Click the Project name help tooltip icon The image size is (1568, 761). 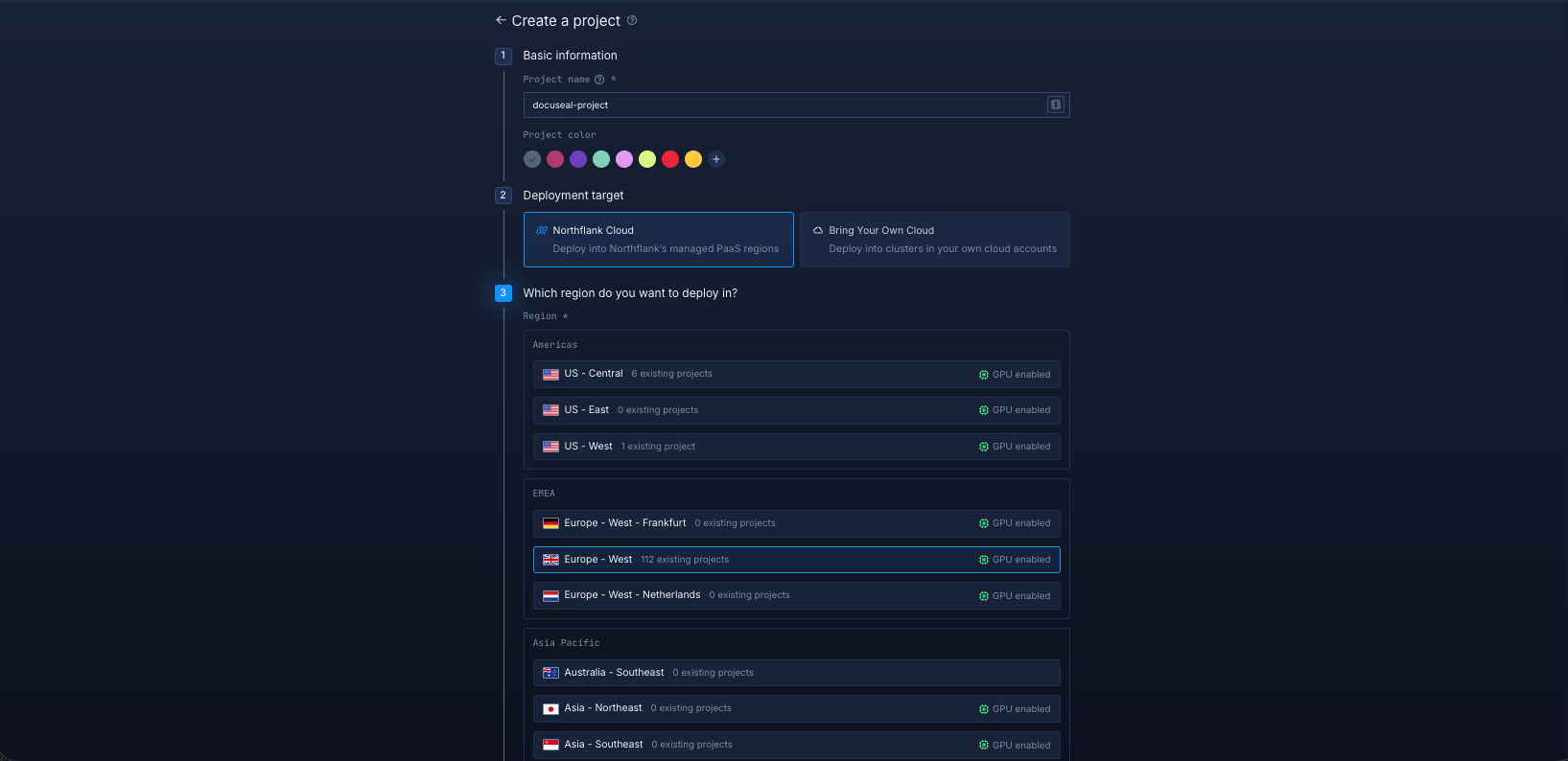pyautogui.click(x=599, y=80)
